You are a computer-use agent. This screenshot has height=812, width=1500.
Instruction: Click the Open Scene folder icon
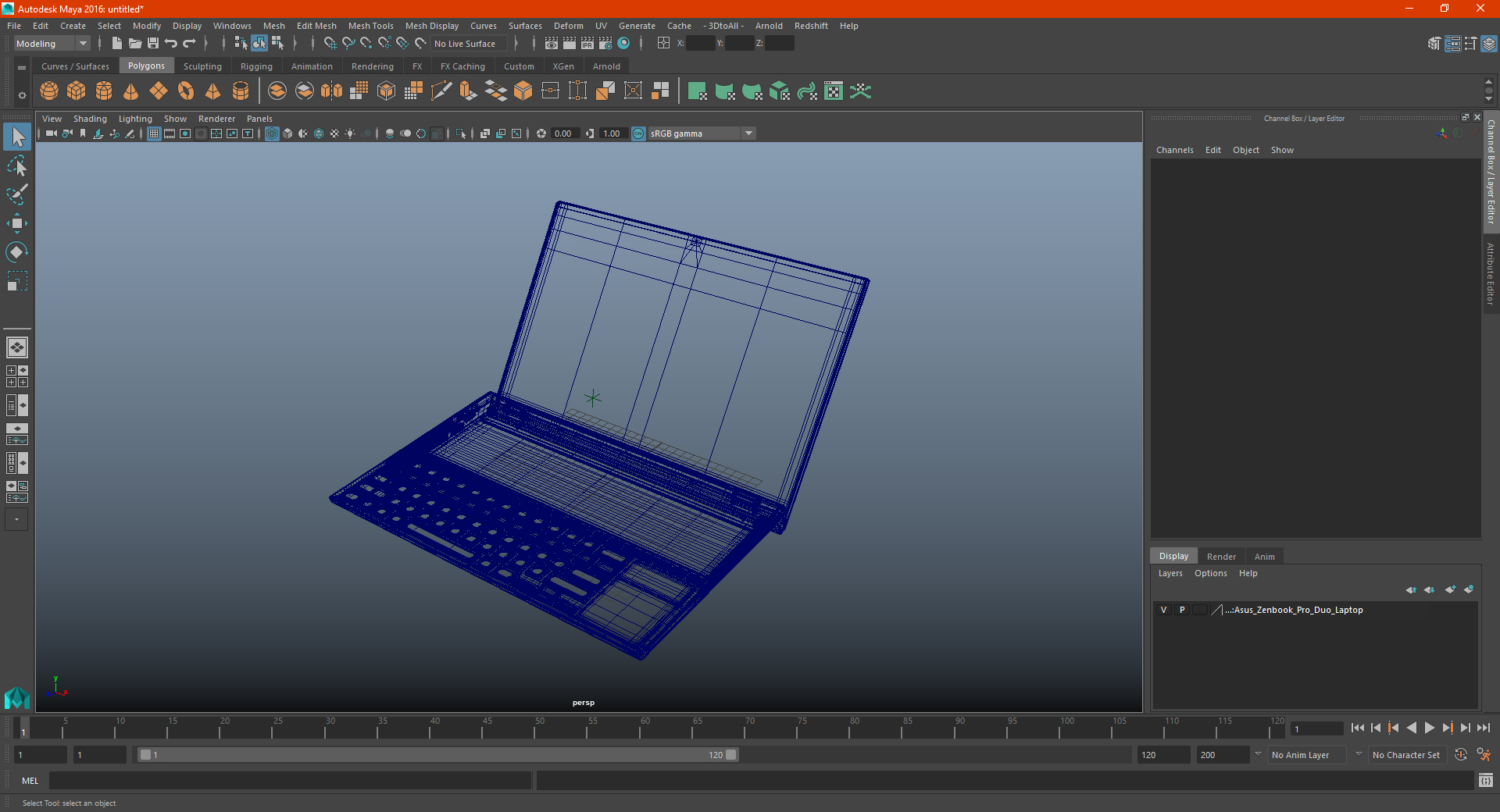point(134,44)
